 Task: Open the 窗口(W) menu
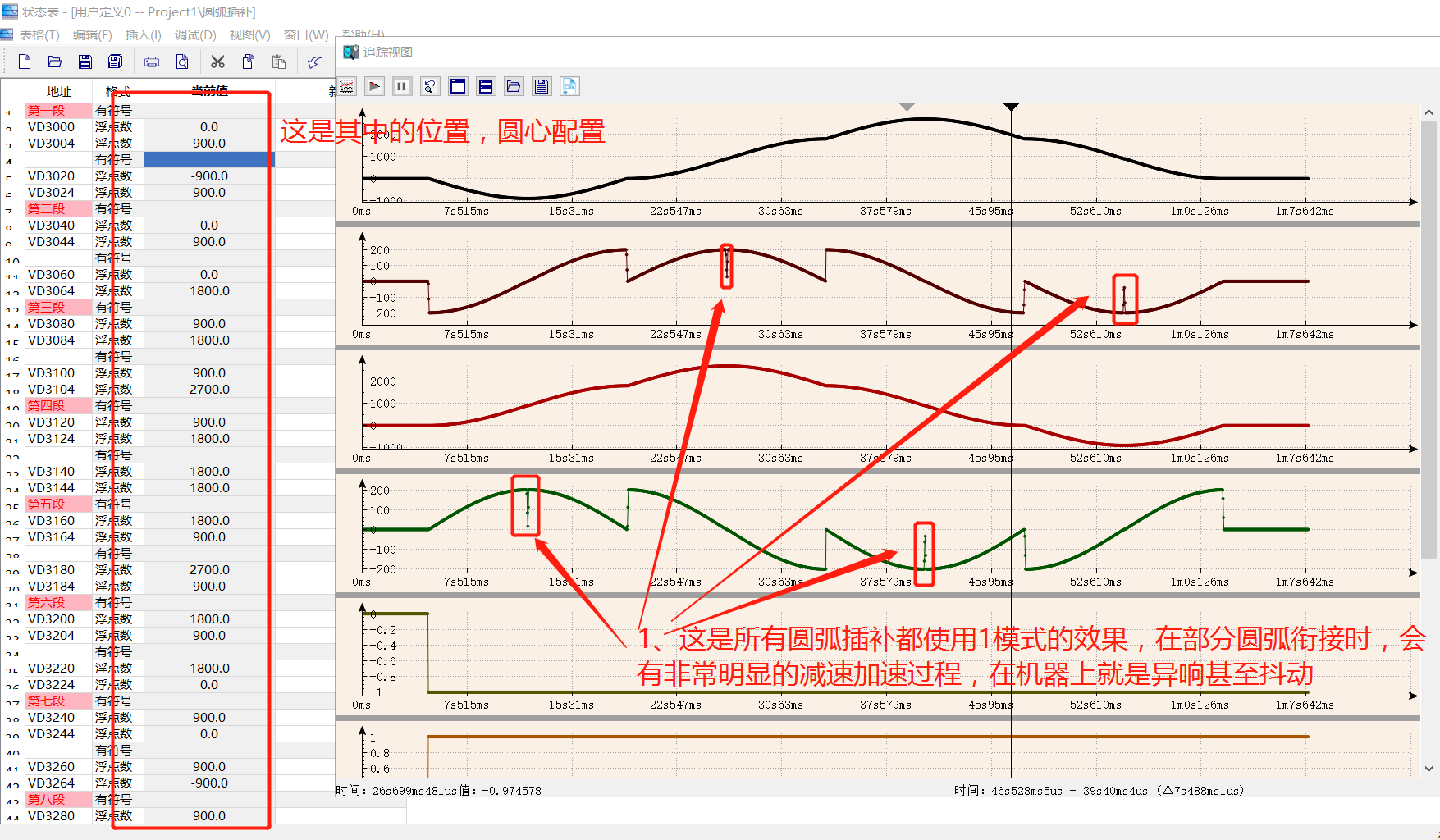[x=306, y=34]
